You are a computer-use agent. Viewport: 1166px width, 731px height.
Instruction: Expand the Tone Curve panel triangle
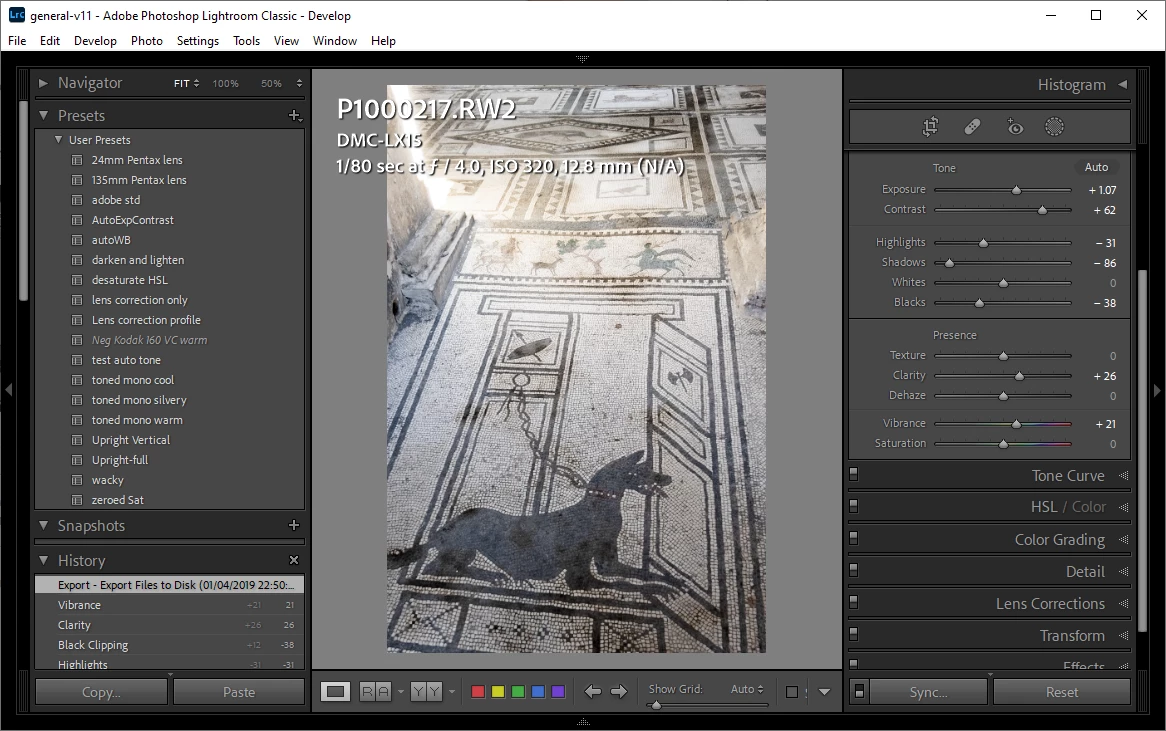click(1124, 475)
